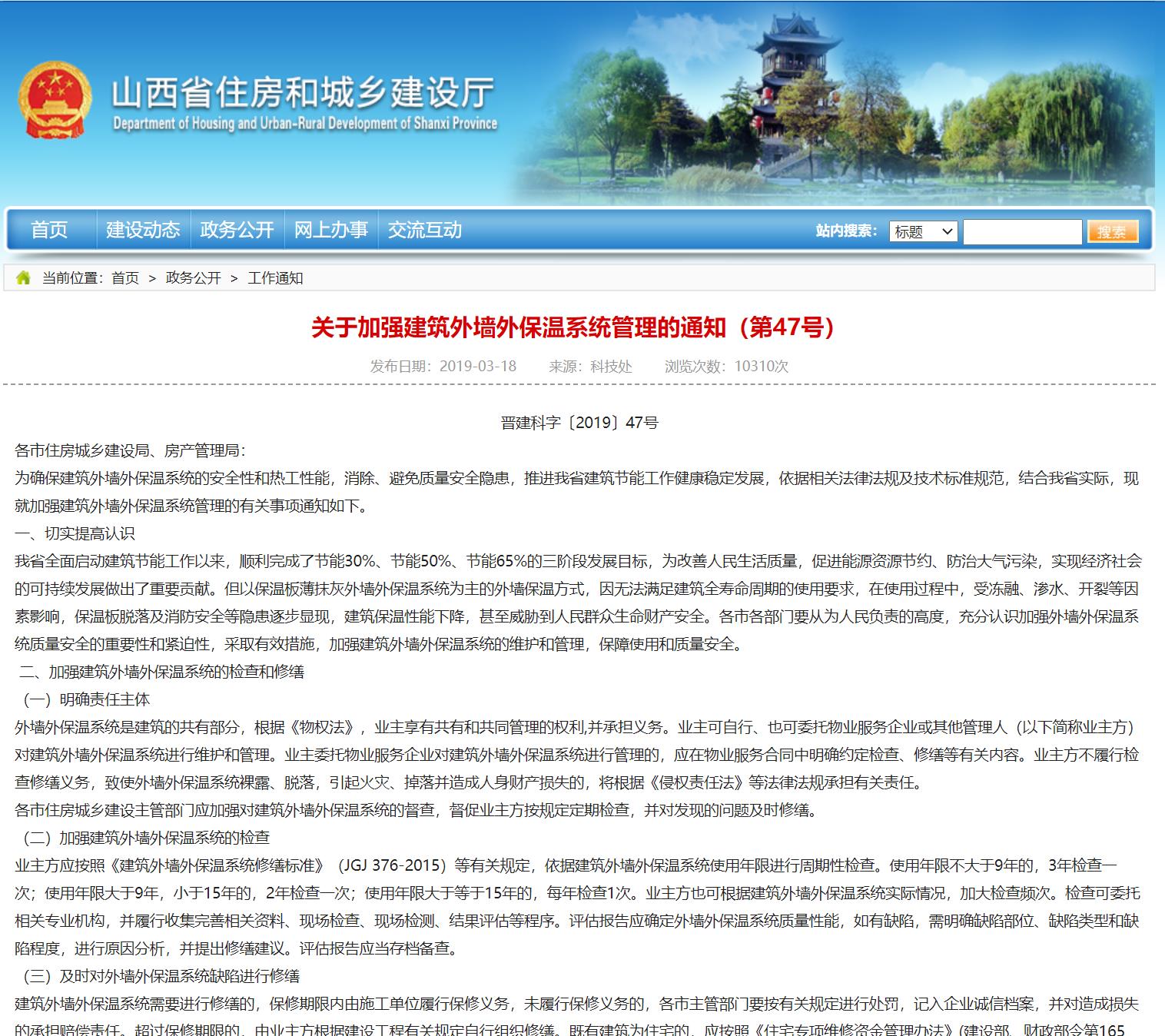
Task: Switch to the 交流互动 navigation item
Action: pos(424,230)
